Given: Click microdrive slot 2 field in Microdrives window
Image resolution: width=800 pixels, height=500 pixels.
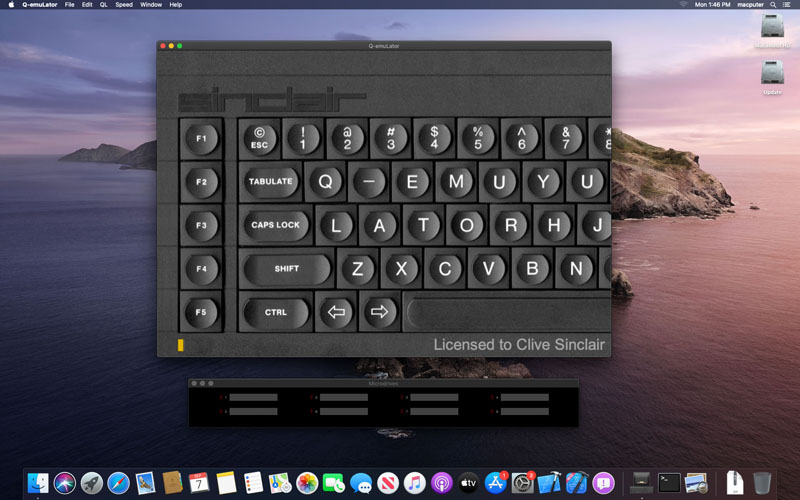Looking at the screenshot, I should coord(343,397).
